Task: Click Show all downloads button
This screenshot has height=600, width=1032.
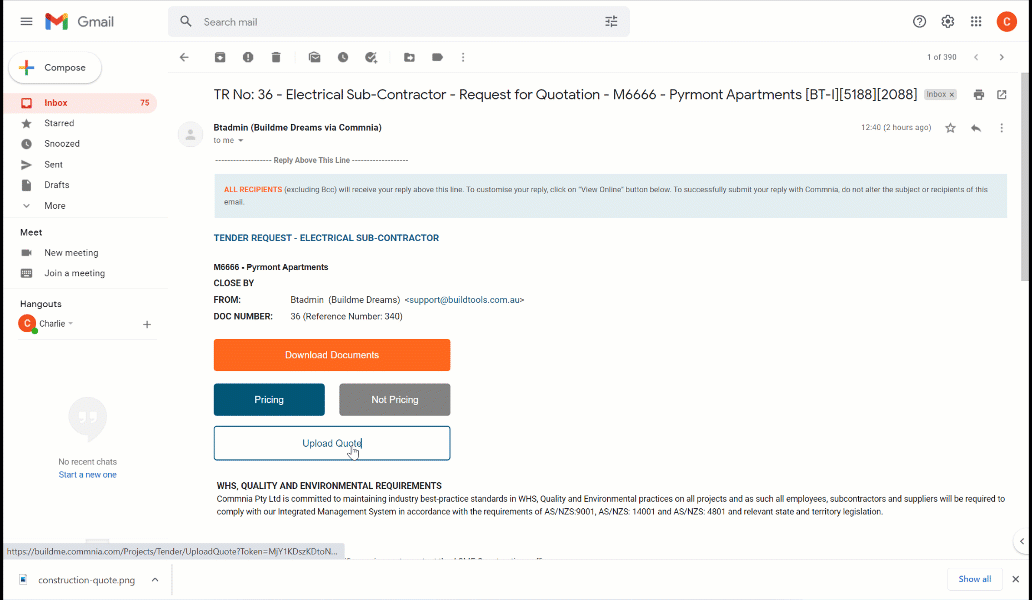Action: click(975, 579)
